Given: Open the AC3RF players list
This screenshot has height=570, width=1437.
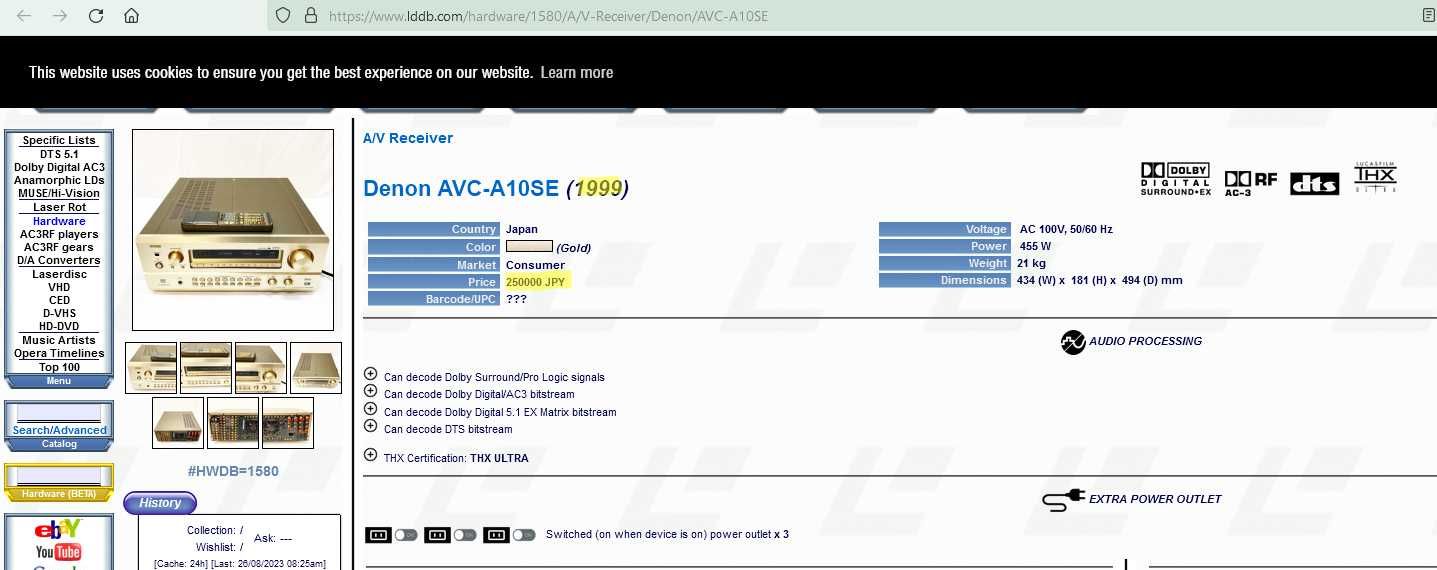Looking at the screenshot, I should 59,234.
